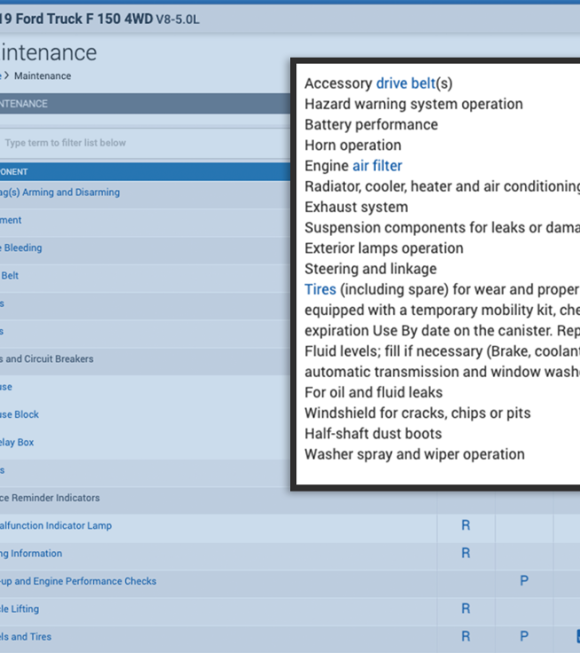Open Engine Performance Checks component
Screen dimensions: 580x653
[78, 581]
